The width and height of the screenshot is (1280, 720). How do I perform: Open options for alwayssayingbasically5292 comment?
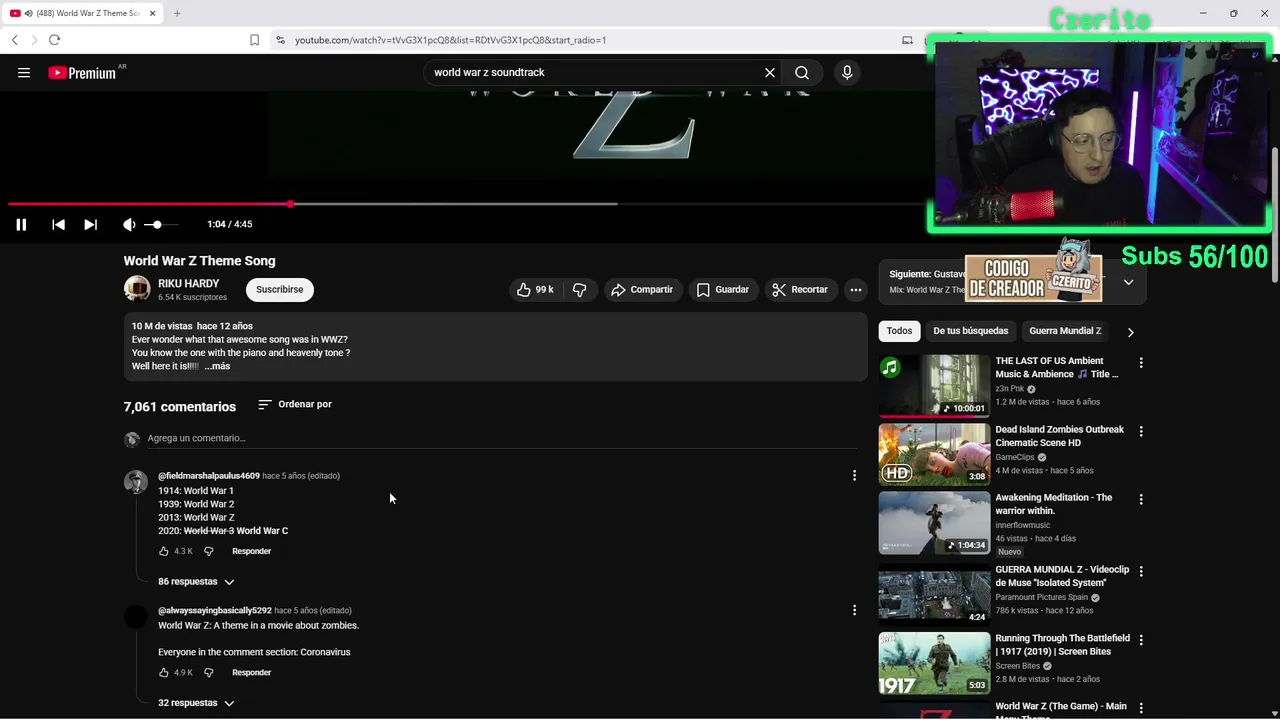[x=854, y=610]
